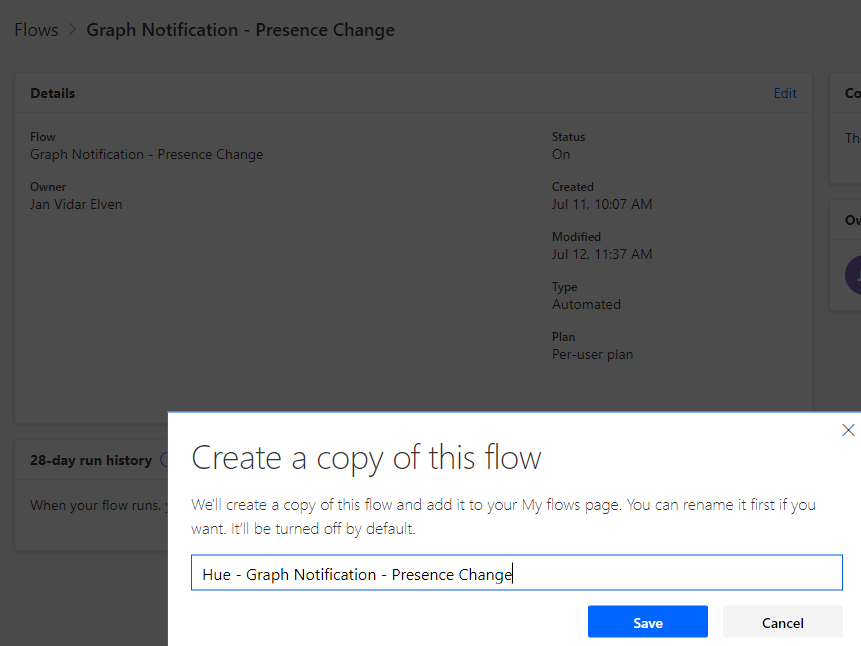
Task: Click the Modified date Jul 12, 11:37 AM
Action: (602, 254)
